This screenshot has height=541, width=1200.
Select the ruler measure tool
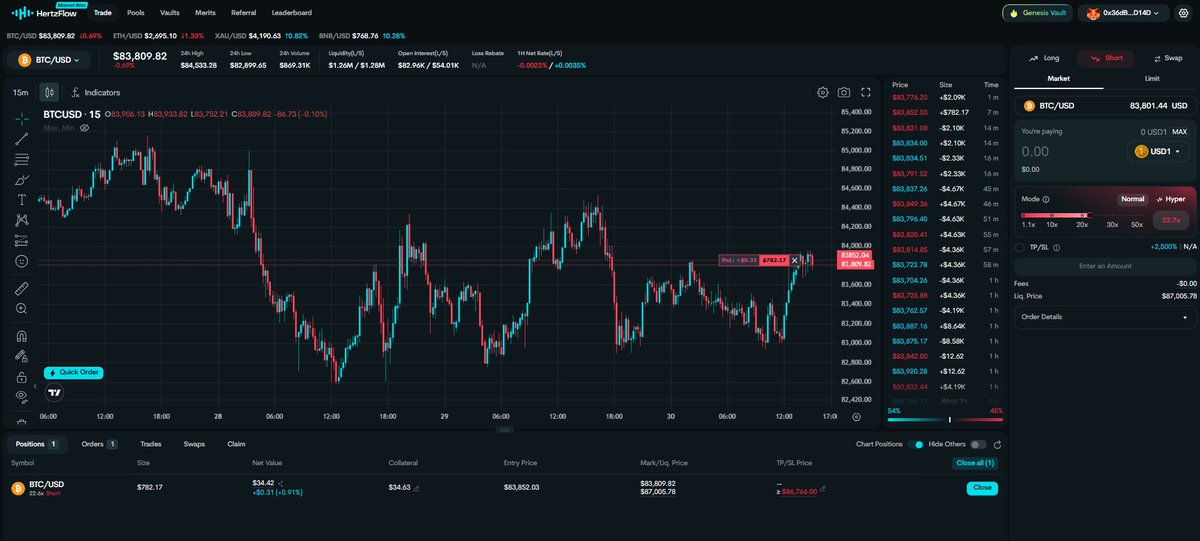click(21, 288)
